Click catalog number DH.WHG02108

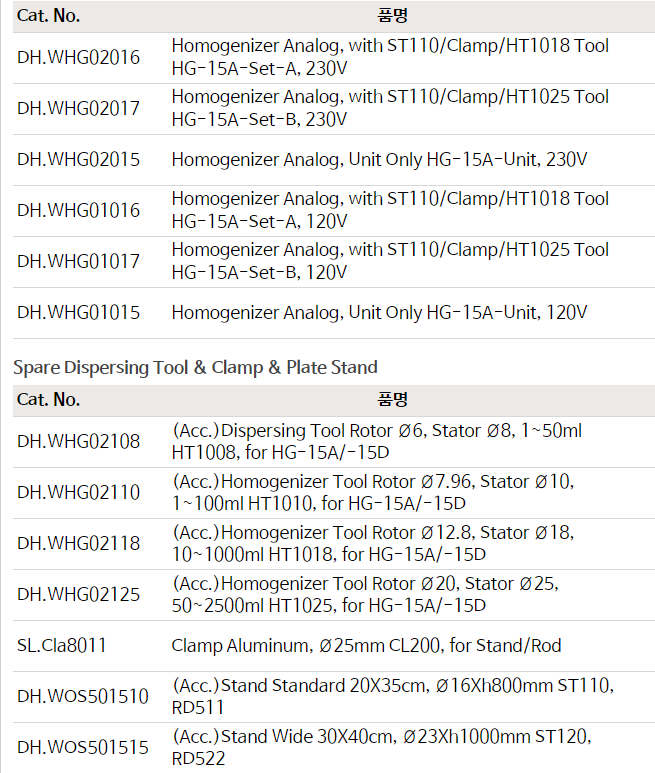[x=79, y=441]
